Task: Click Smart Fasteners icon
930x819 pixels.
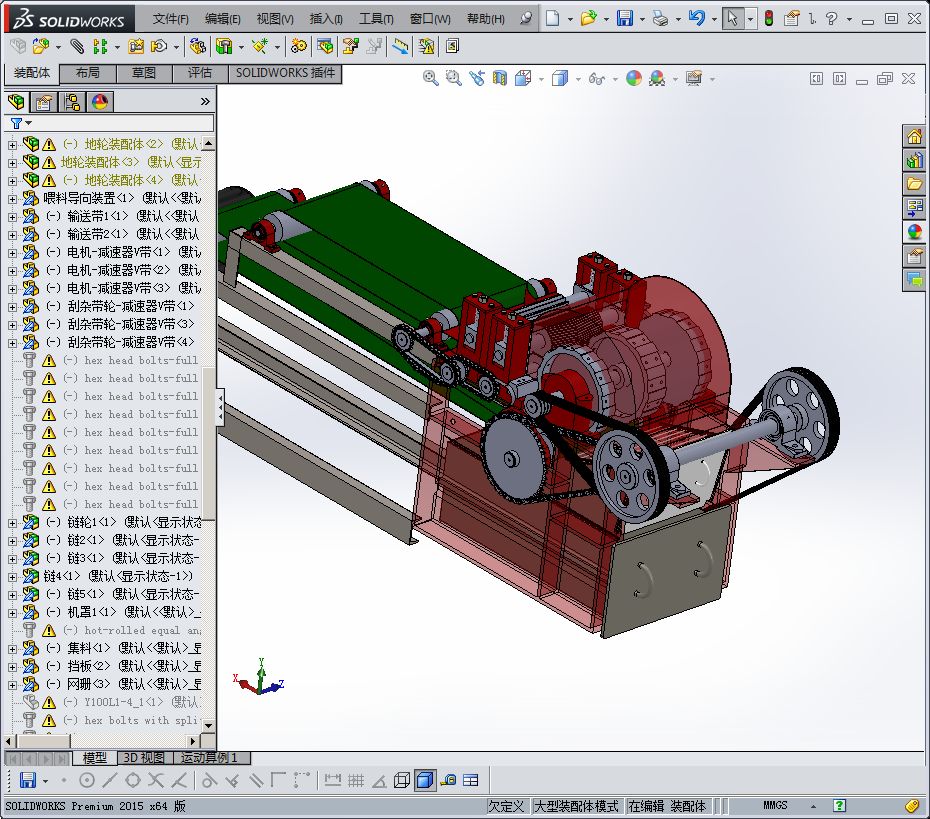Action: pos(136,46)
